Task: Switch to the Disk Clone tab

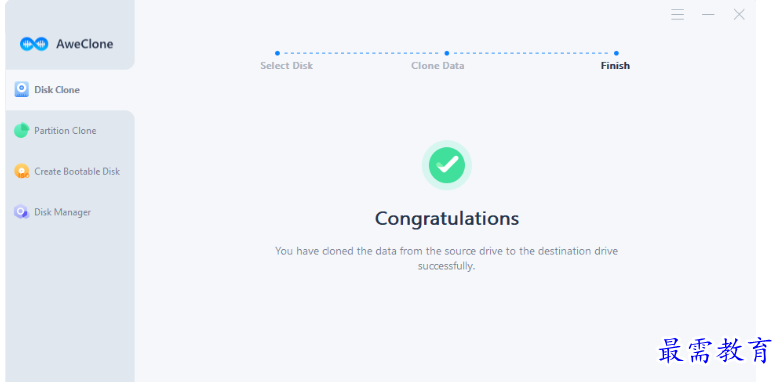Action: (x=70, y=90)
